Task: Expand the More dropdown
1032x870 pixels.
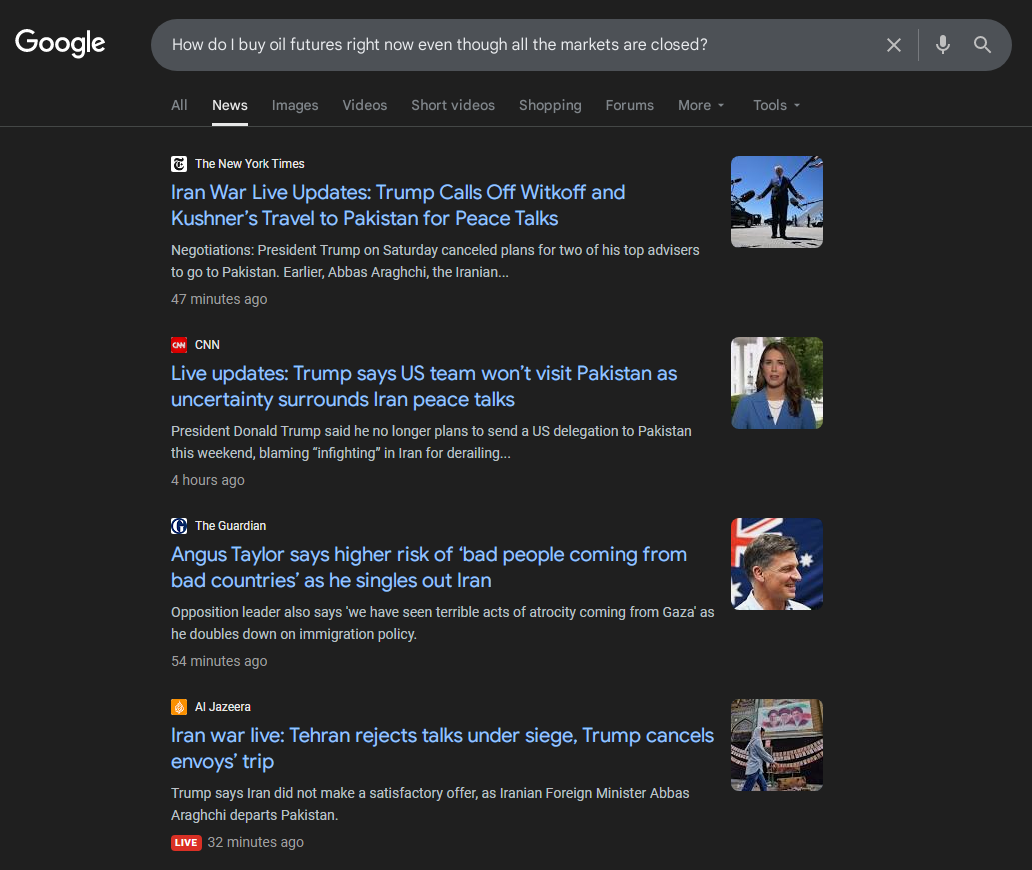Action: (701, 105)
